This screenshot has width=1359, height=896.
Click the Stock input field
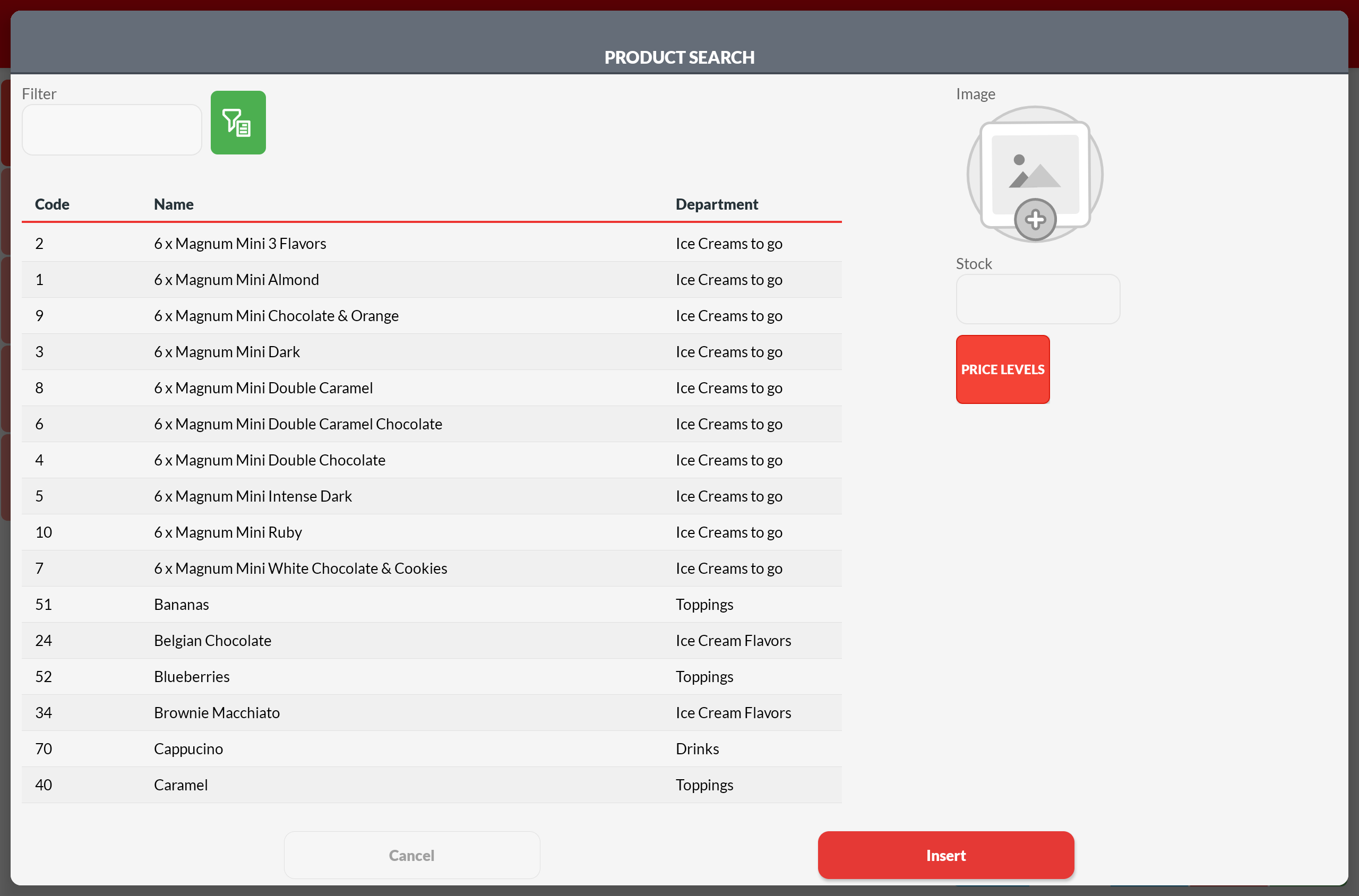coord(1037,299)
